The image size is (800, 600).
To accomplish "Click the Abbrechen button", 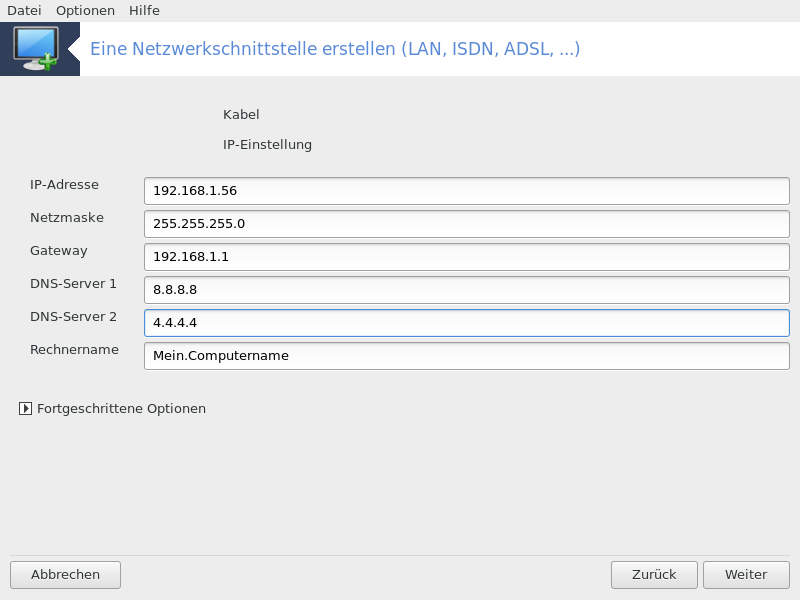I will [x=65, y=575].
